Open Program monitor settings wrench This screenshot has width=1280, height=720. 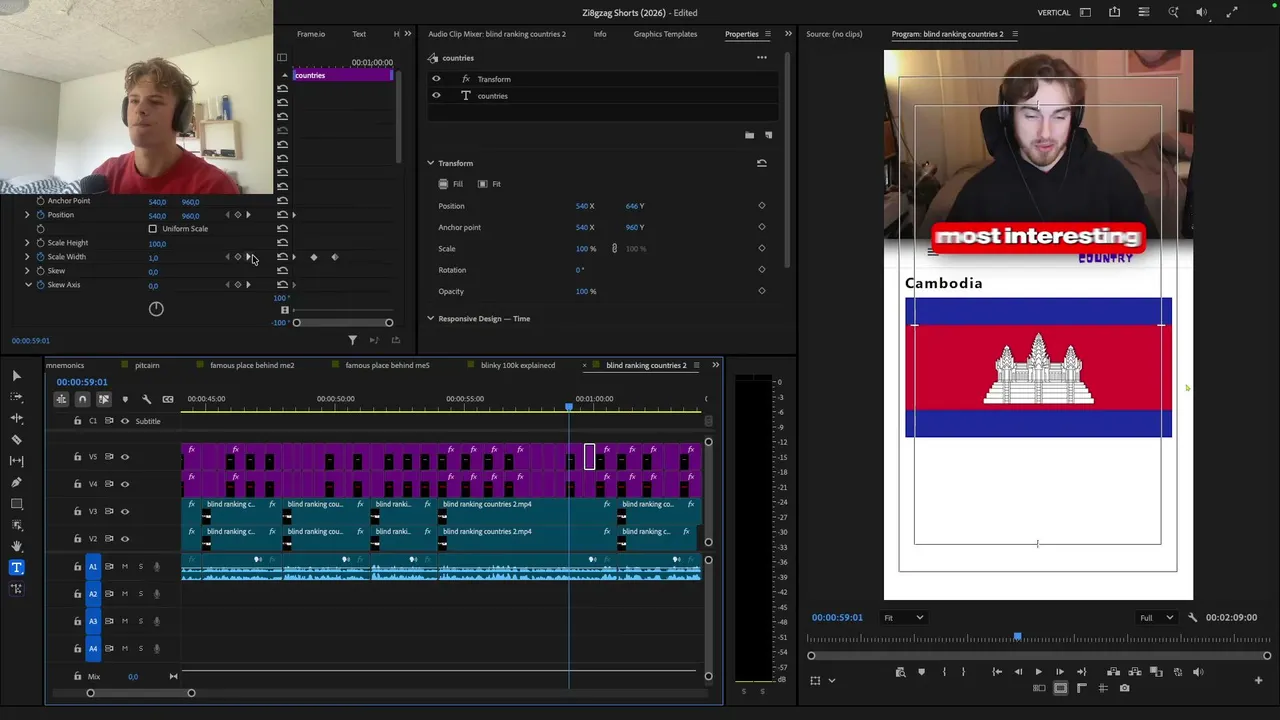[x=1192, y=617]
